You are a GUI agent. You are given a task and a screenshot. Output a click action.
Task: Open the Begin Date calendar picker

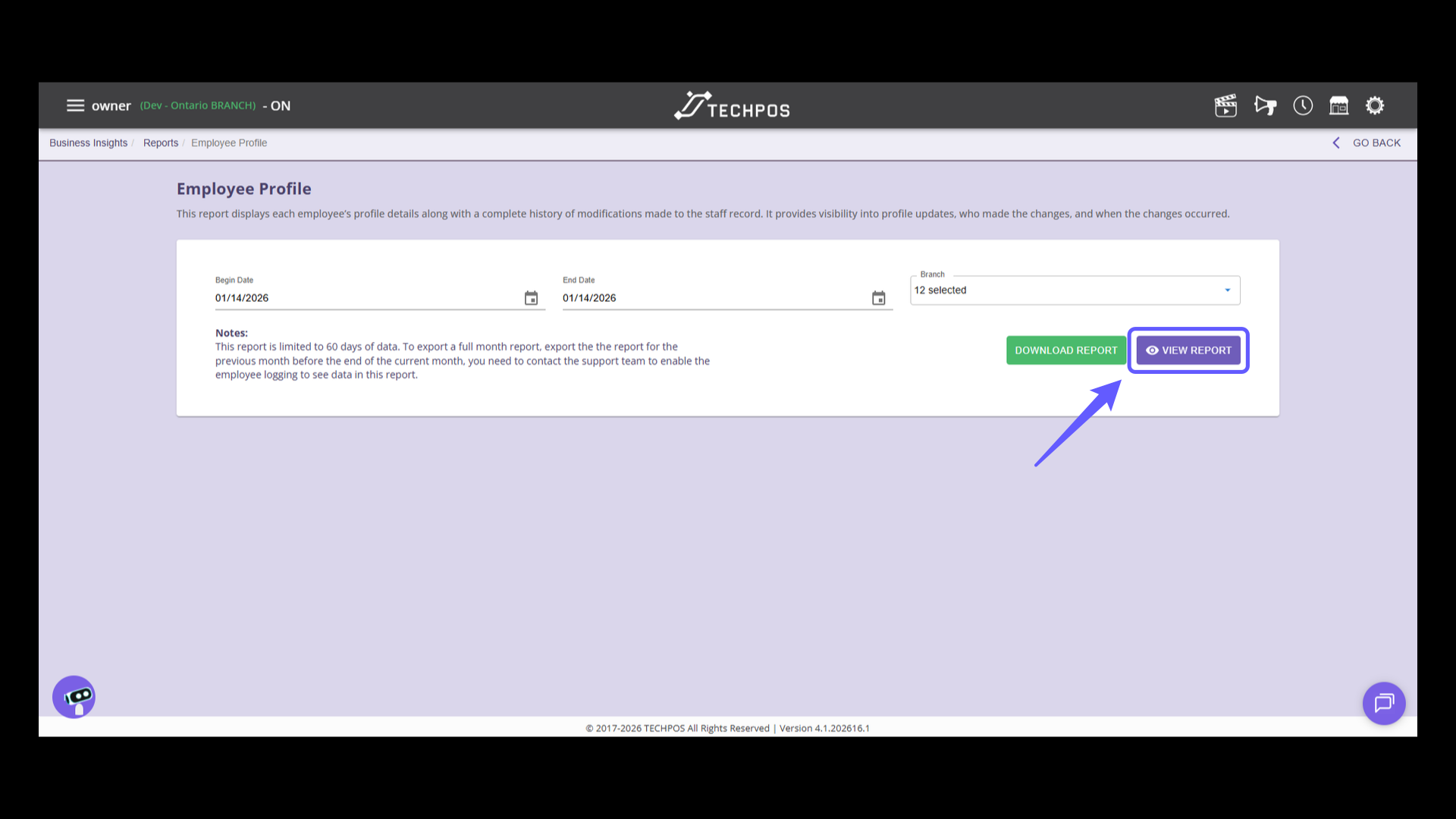(531, 298)
